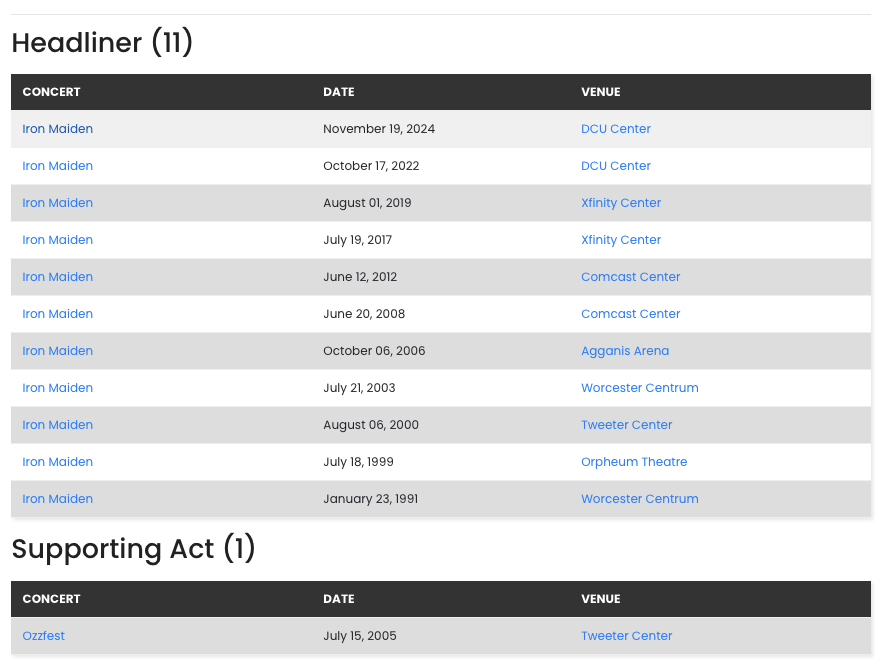
Task: Open the Ozzfest concert link
Action: 43,636
